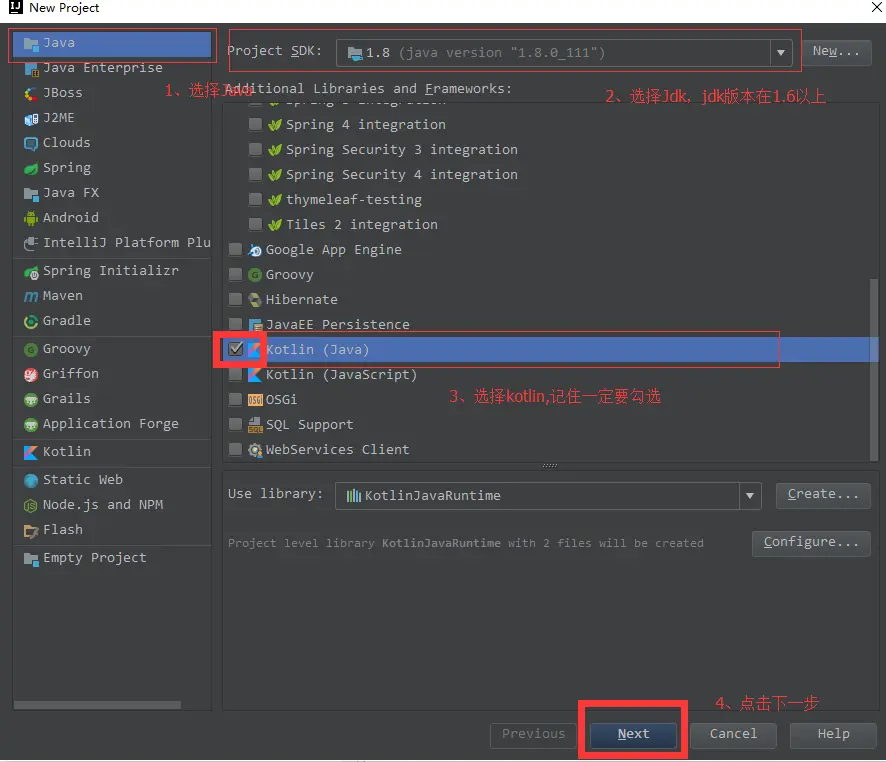
Task: Choose the Empty Project icon
Action: click(x=31, y=558)
